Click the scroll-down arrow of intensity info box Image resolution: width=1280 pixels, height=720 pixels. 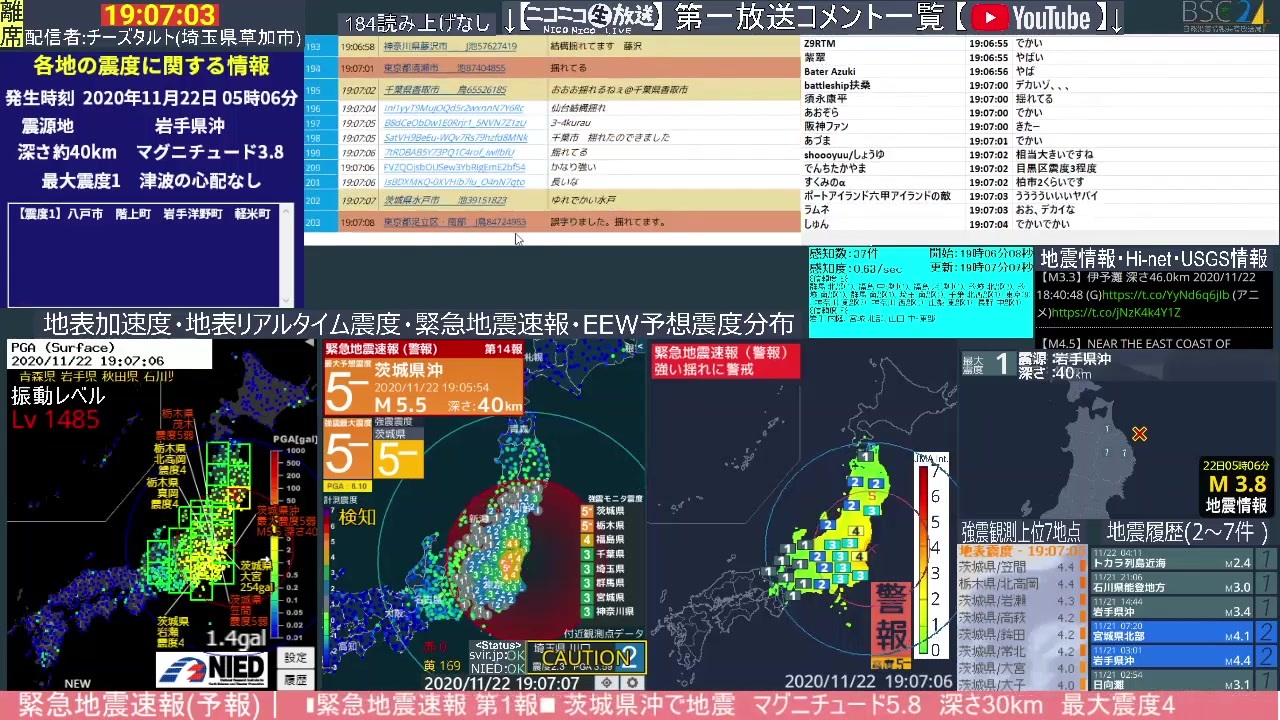287,298
